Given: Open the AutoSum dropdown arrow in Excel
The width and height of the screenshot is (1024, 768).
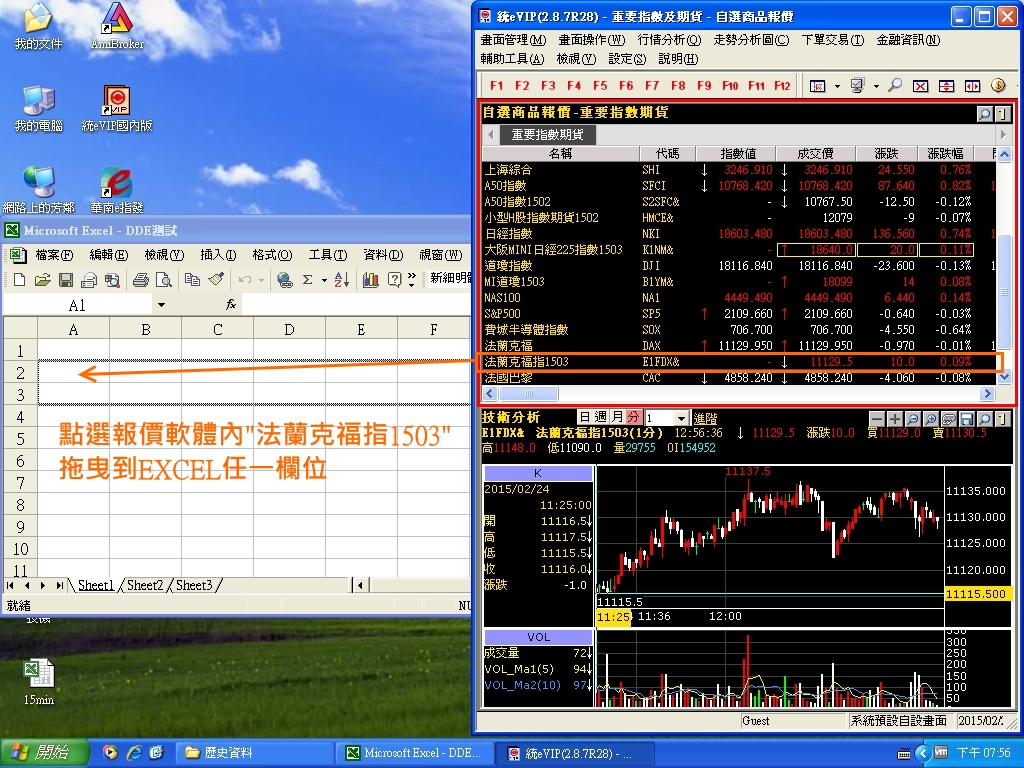Looking at the screenshot, I should point(324,280).
